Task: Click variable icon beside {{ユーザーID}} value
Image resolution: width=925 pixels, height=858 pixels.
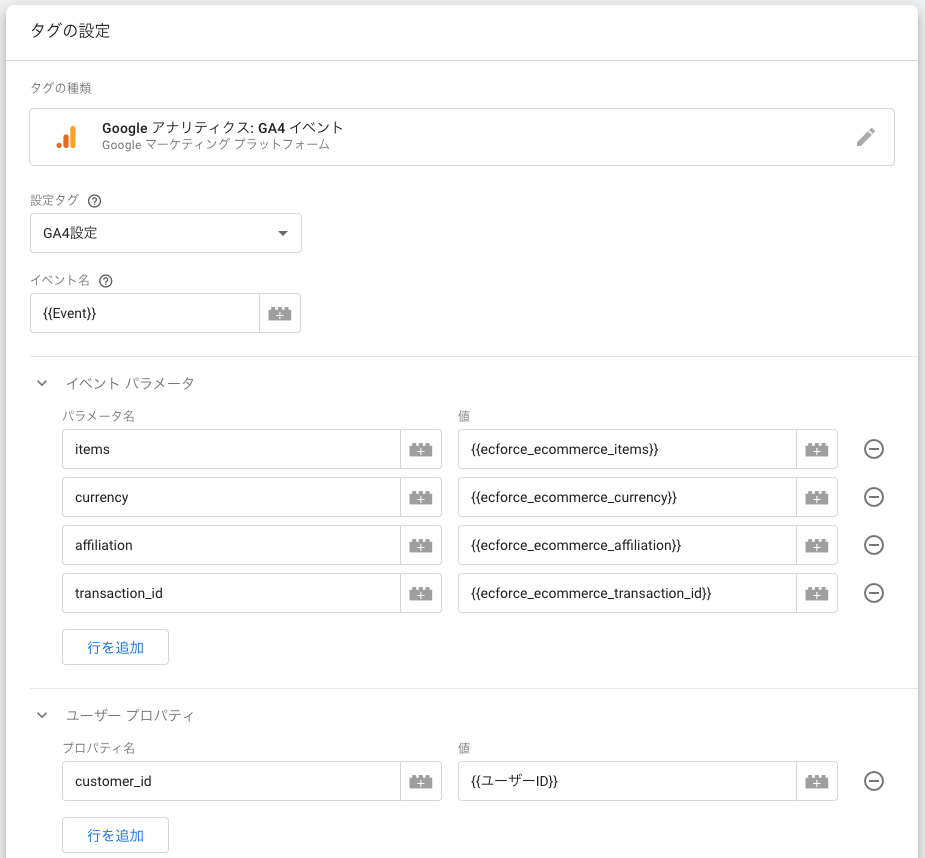Action: coord(816,781)
